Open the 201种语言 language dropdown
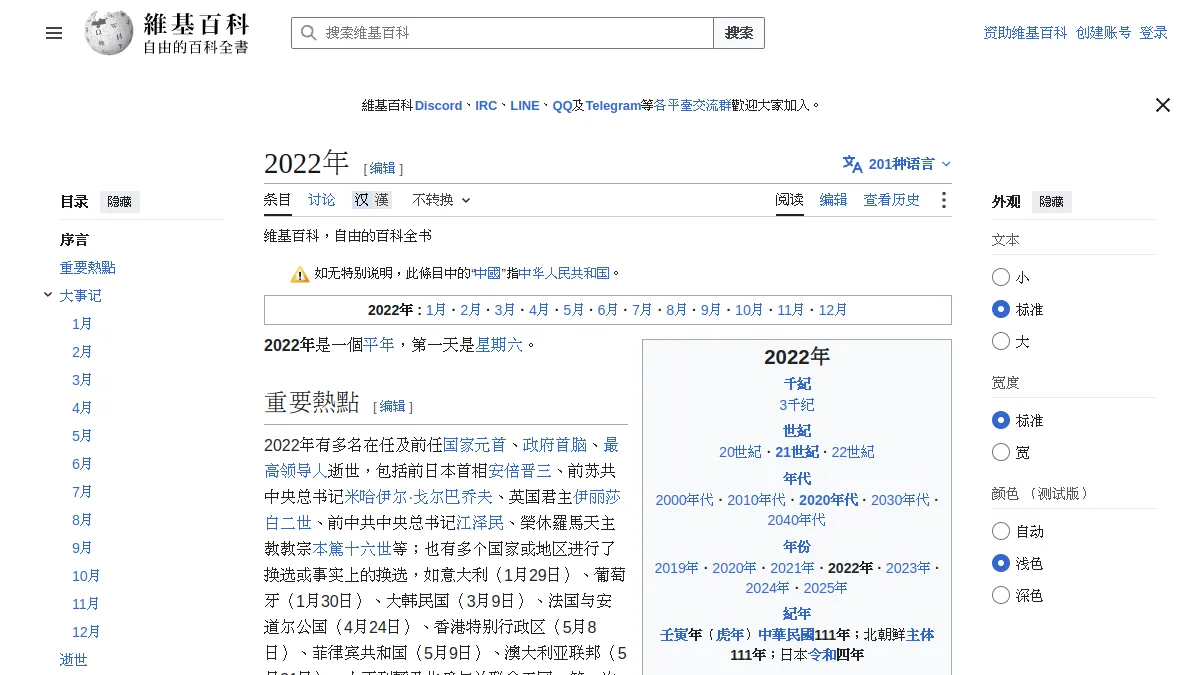 pos(897,164)
